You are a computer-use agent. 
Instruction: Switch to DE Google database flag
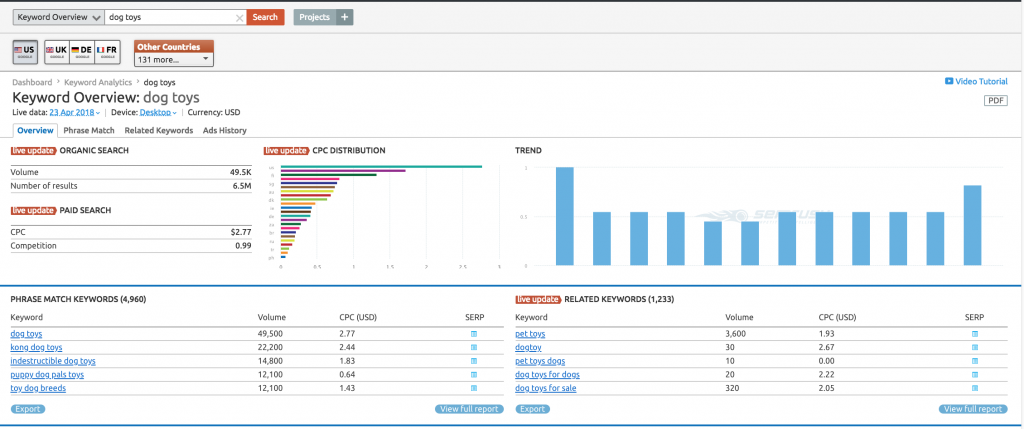82,52
